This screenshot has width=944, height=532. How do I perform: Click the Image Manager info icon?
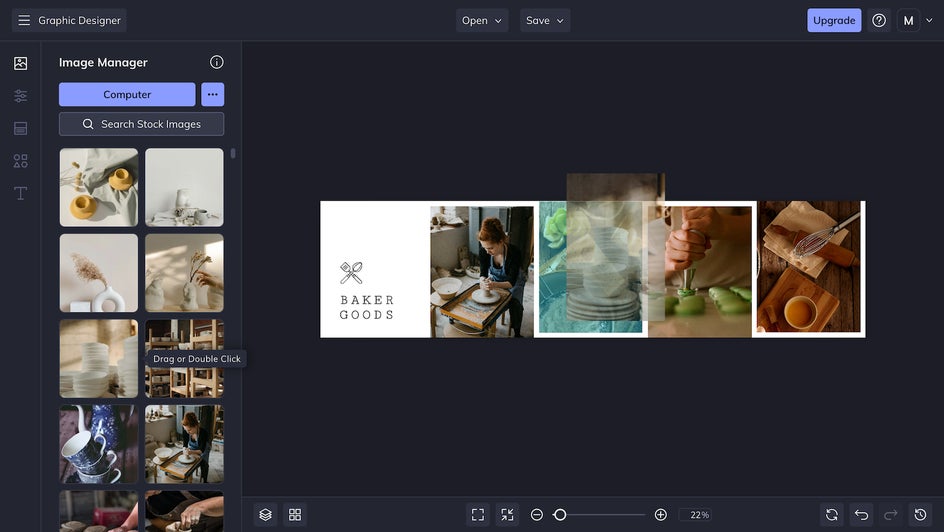point(217,62)
